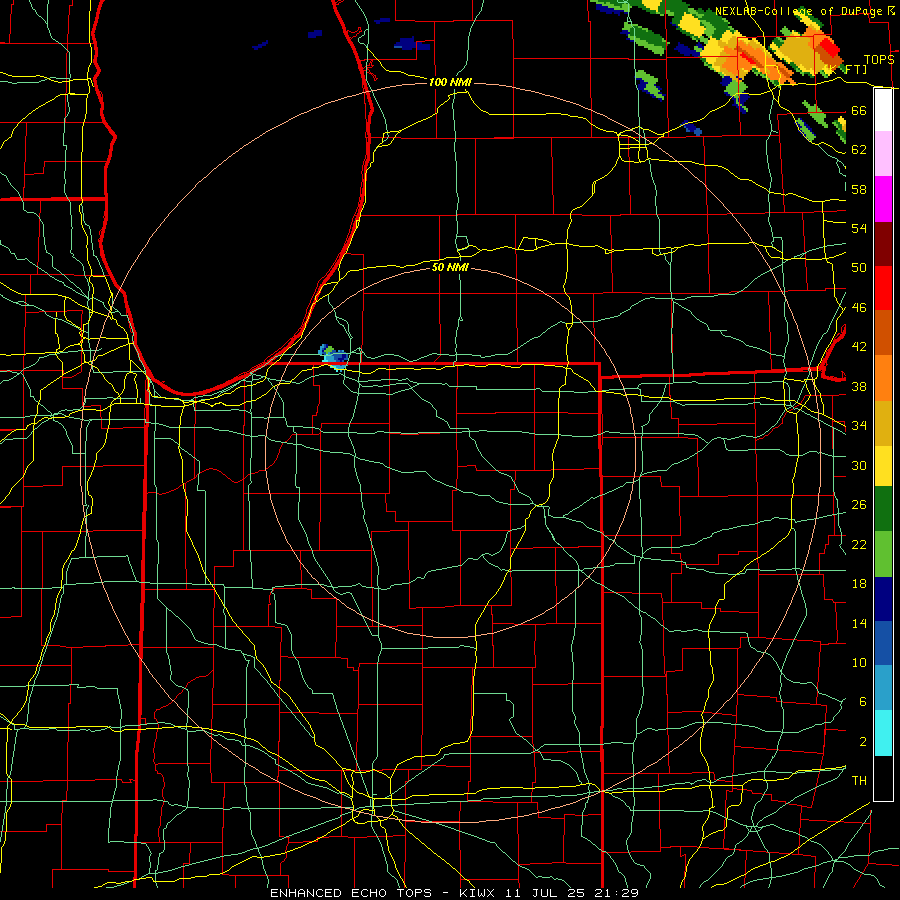Select the dark red legend swatch
This screenshot has width=900, height=900.
(883, 244)
